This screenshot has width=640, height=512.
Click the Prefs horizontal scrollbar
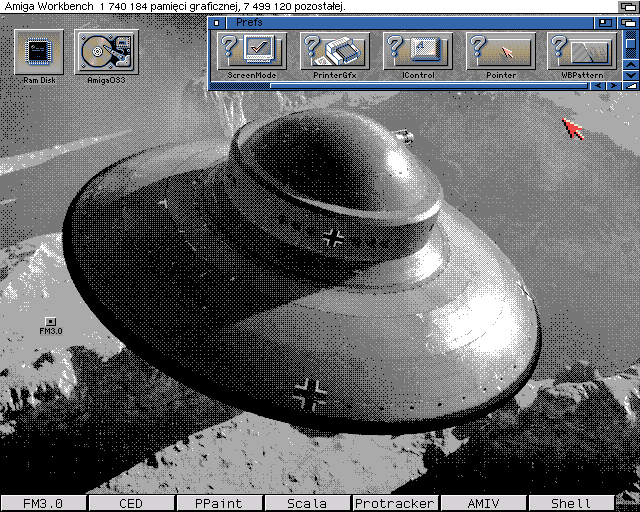tap(399, 86)
